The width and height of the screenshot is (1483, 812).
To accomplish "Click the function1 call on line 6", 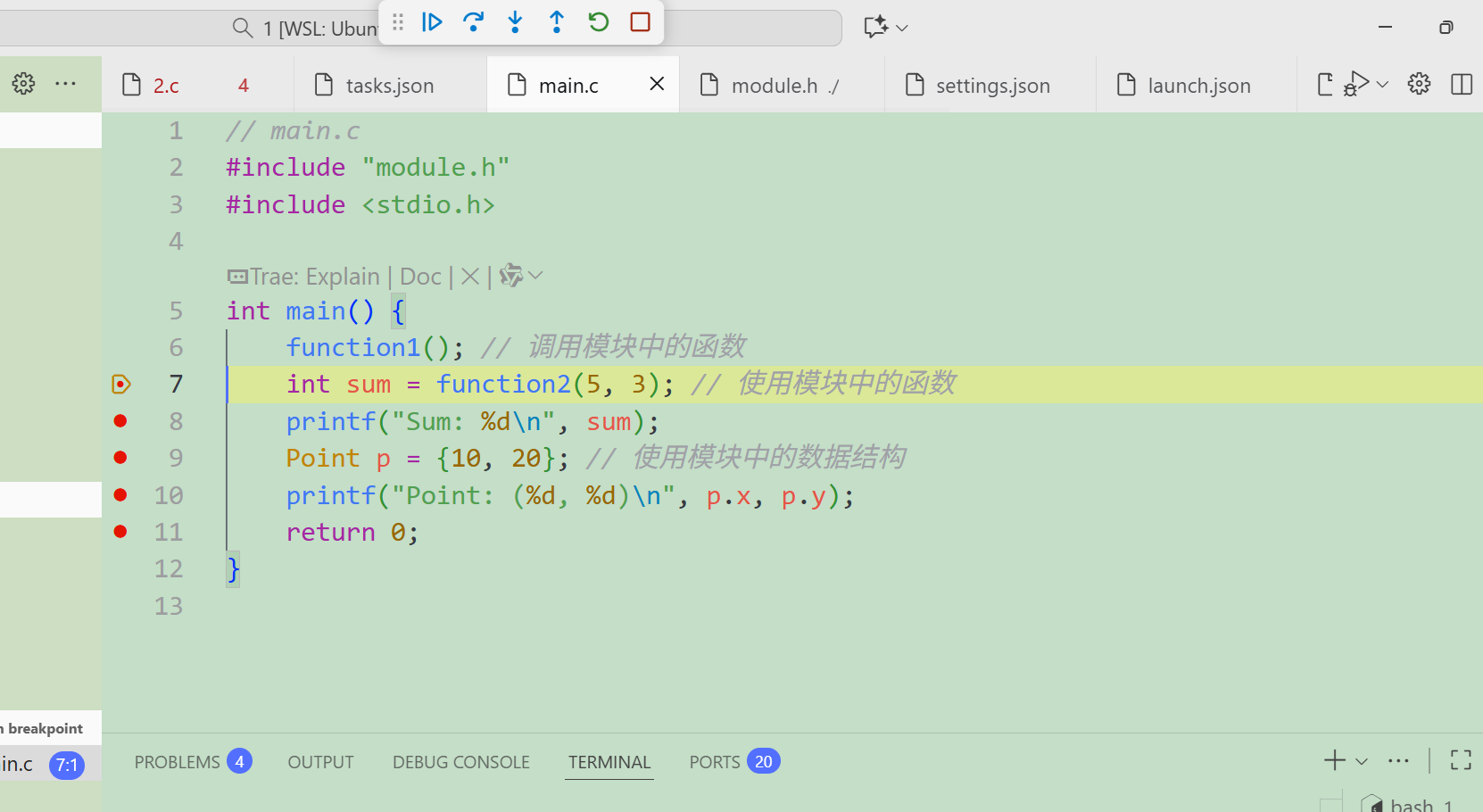I will pyautogui.click(x=353, y=347).
